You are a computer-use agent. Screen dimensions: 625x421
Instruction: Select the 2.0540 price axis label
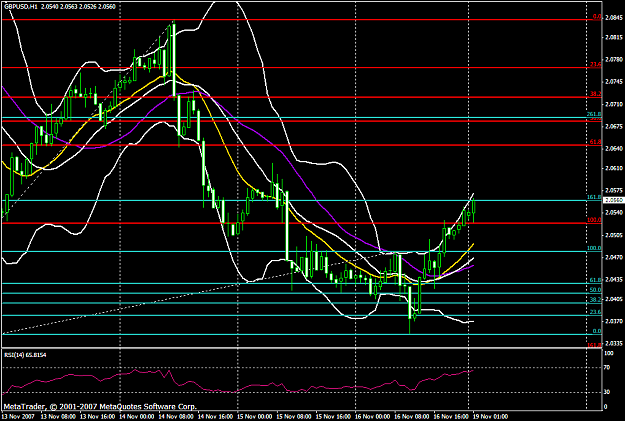coord(614,213)
